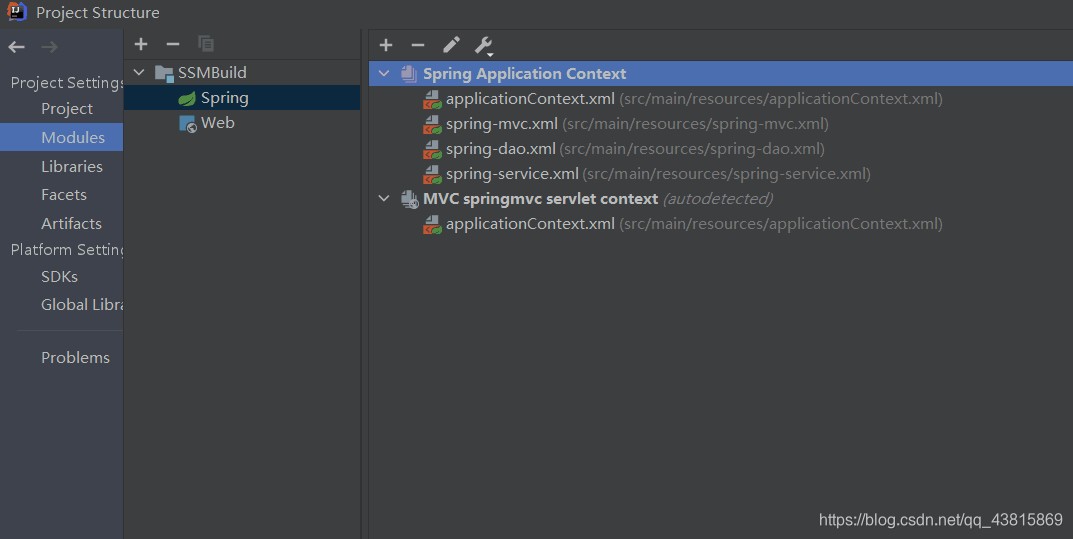The height and width of the screenshot is (539, 1073).
Task: Collapse the SSMBuild module tree
Action: [139, 73]
